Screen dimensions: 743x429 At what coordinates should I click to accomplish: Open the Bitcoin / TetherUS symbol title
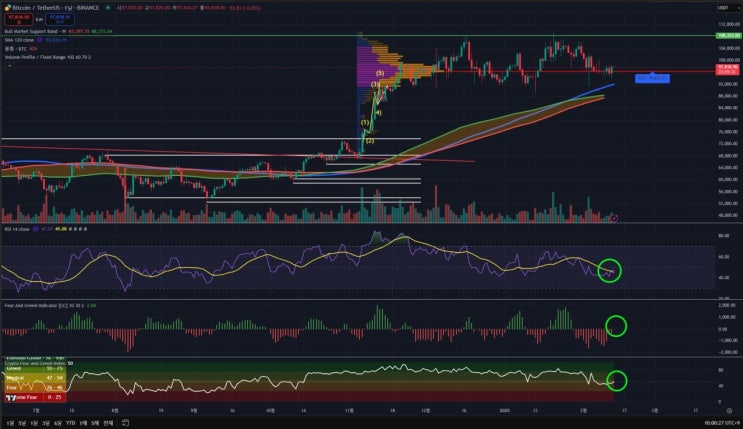coord(55,8)
